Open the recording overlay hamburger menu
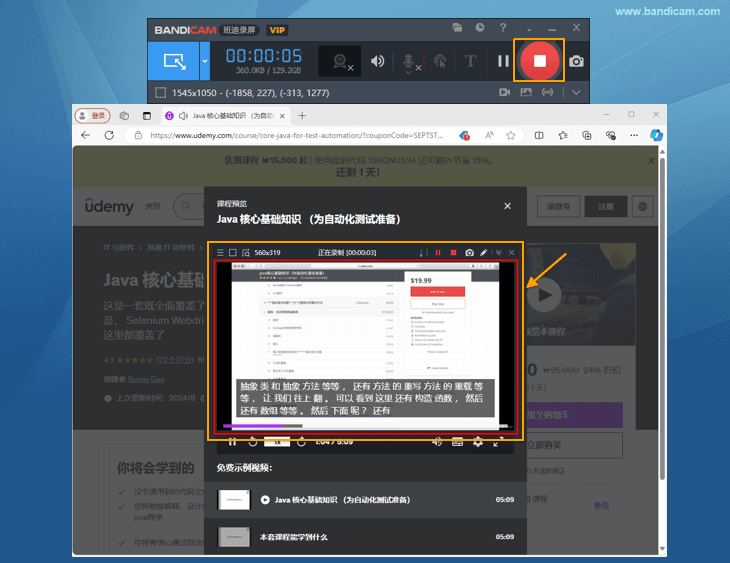 (x=220, y=252)
